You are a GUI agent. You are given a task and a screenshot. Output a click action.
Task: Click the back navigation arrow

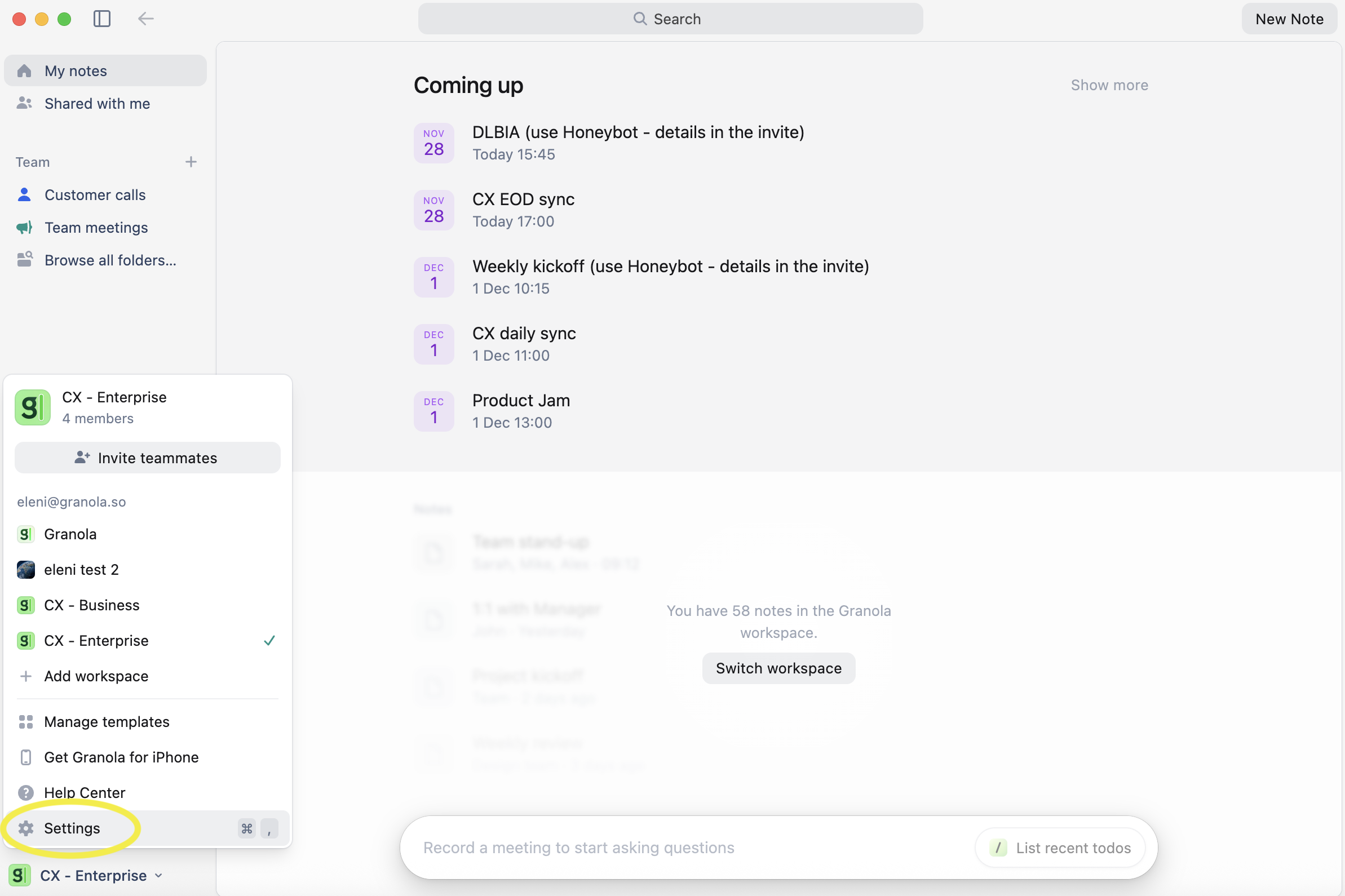(145, 18)
